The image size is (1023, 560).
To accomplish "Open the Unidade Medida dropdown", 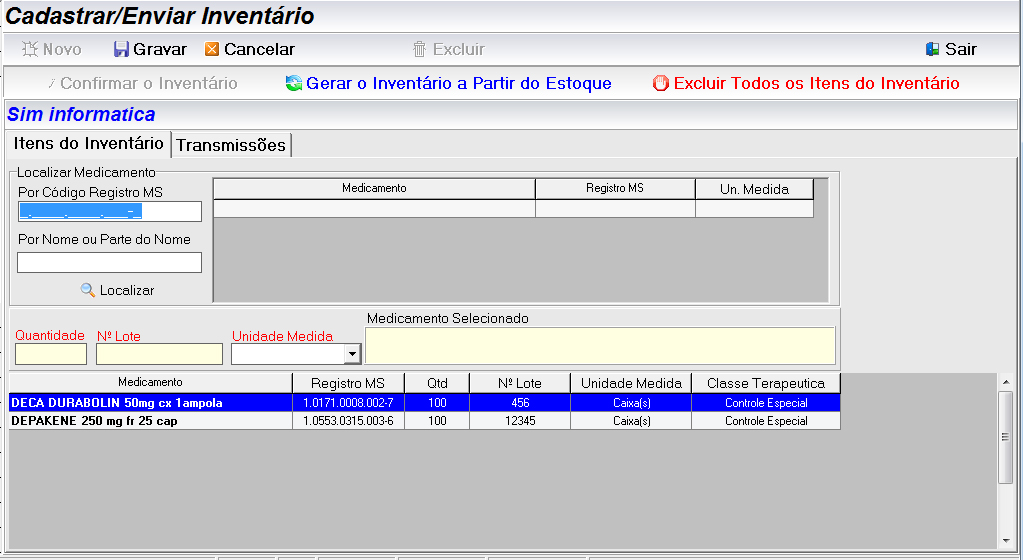I will click(x=351, y=354).
